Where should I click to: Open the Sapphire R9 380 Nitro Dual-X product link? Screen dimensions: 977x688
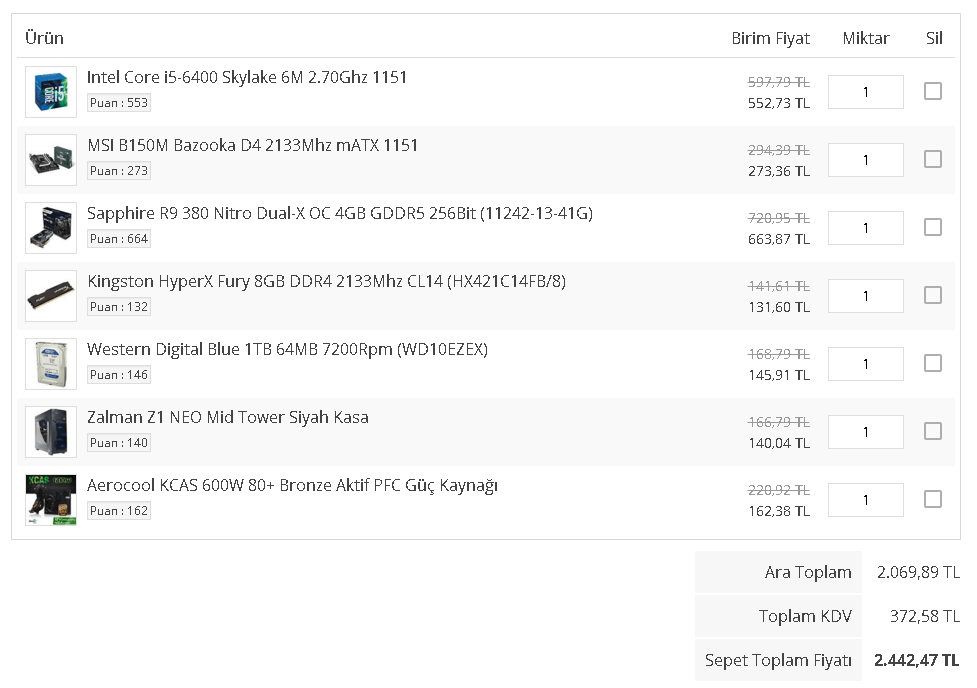point(340,213)
